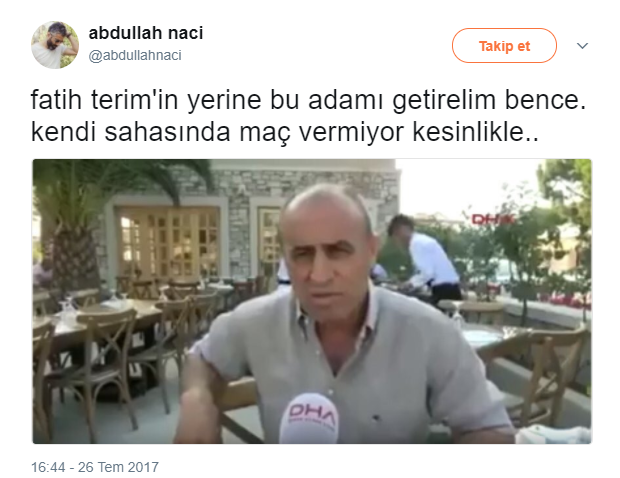
Task: Click the abdullah naci display name
Action: [146, 33]
